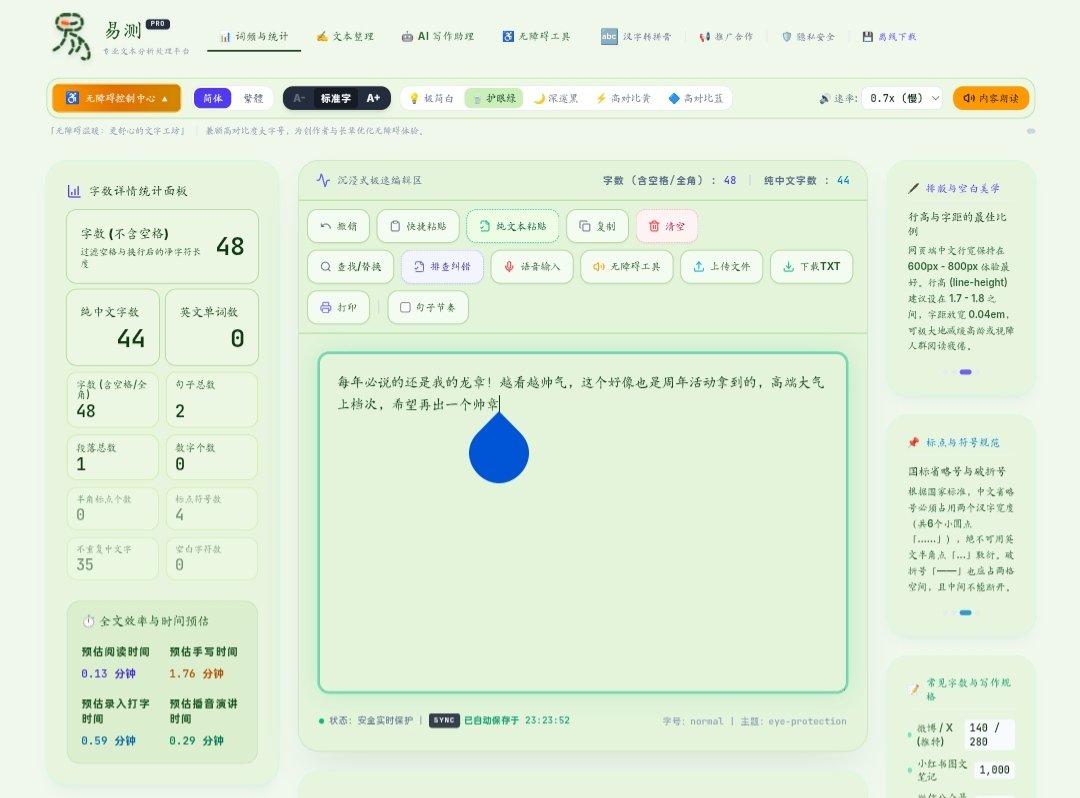This screenshot has height=798, width=1080.
Task: Decrease font size with A-
Action: pyautogui.click(x=299, y=98)
